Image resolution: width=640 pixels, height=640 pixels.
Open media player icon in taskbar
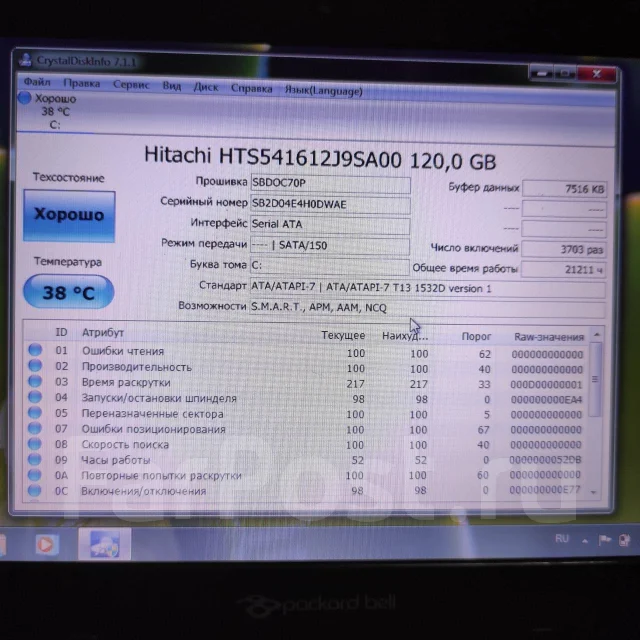[x=45, y=544]
